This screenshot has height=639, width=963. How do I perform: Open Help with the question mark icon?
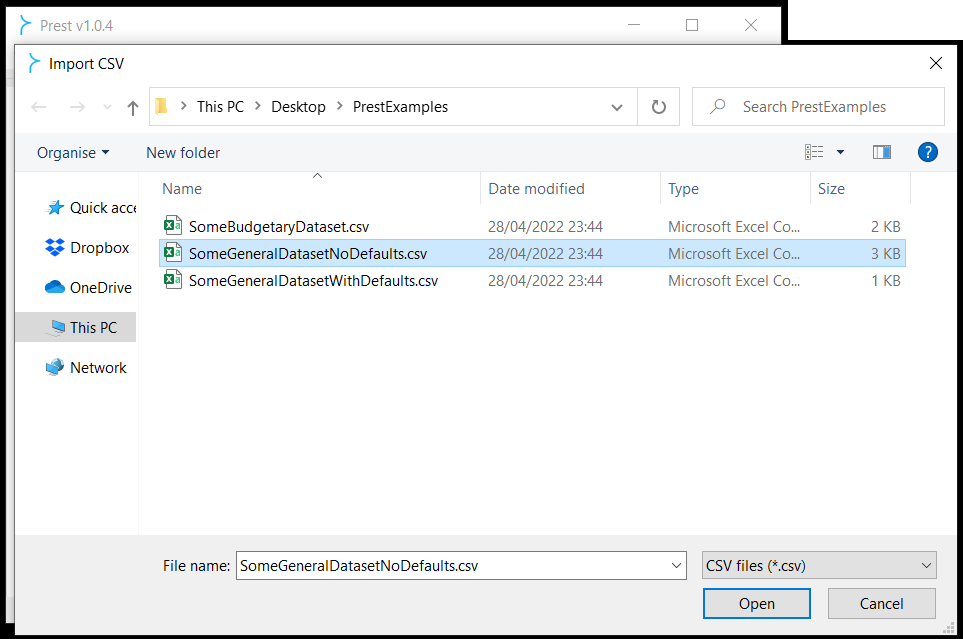pos(927,152)
